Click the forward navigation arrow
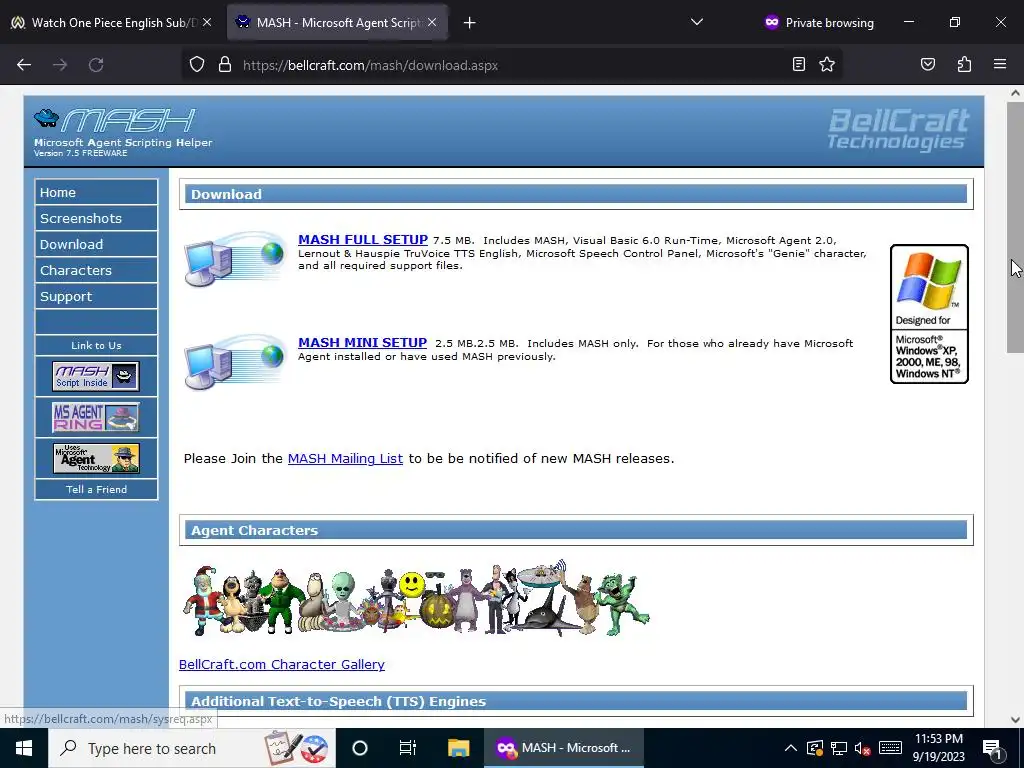1024x768 pixels. [60, 65]
